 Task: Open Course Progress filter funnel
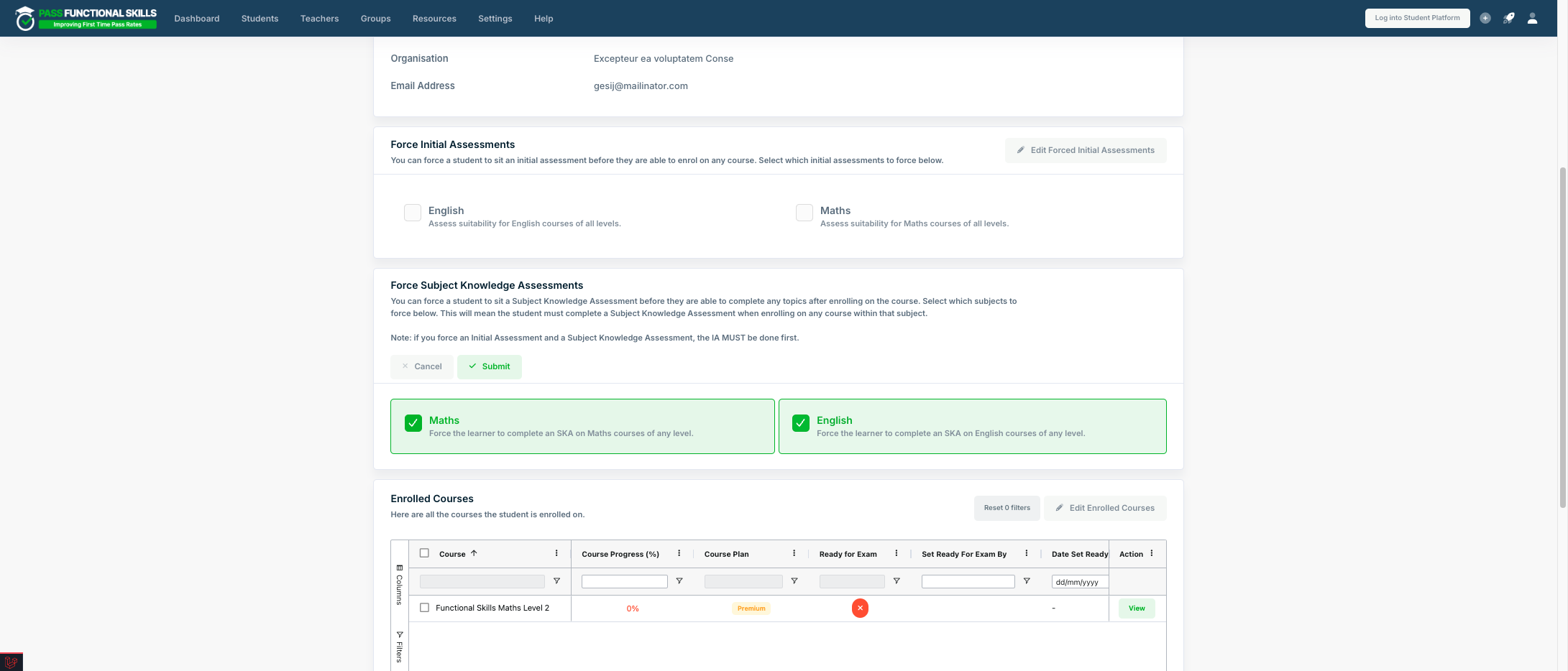(679, 581)
